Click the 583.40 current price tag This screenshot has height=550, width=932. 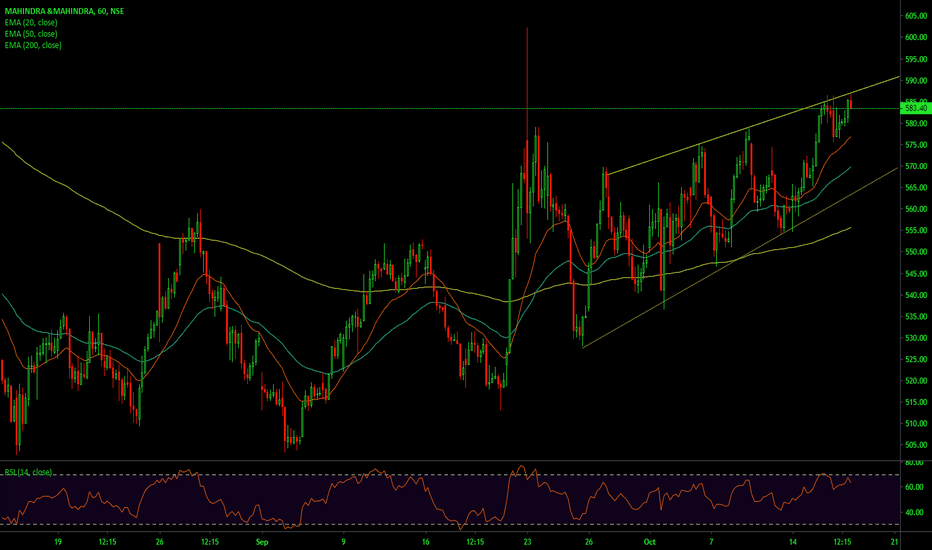(x=916, y=108)
